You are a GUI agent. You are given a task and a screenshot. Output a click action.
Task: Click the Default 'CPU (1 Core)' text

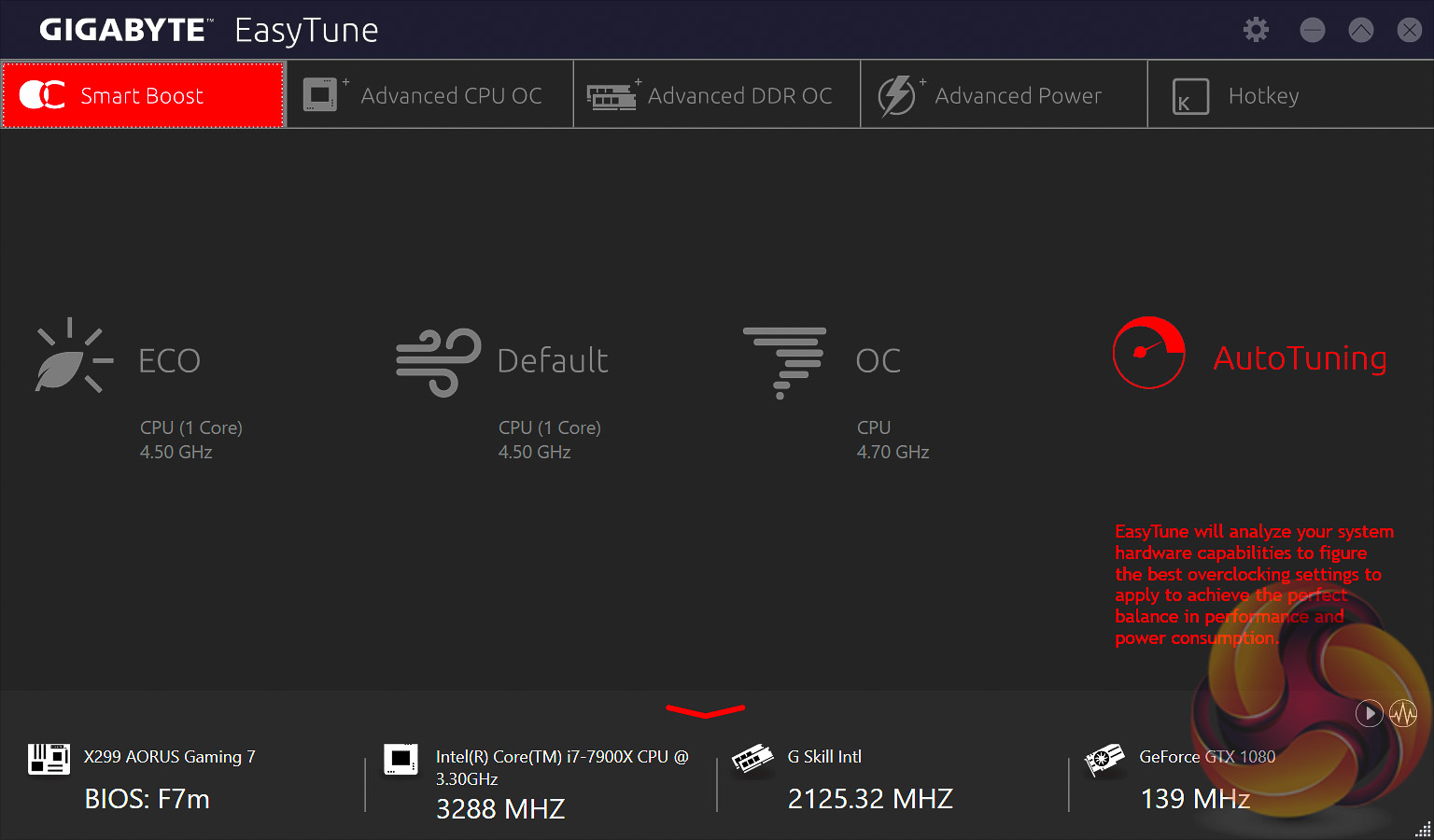pyautogui.click(x=550, y=427)
